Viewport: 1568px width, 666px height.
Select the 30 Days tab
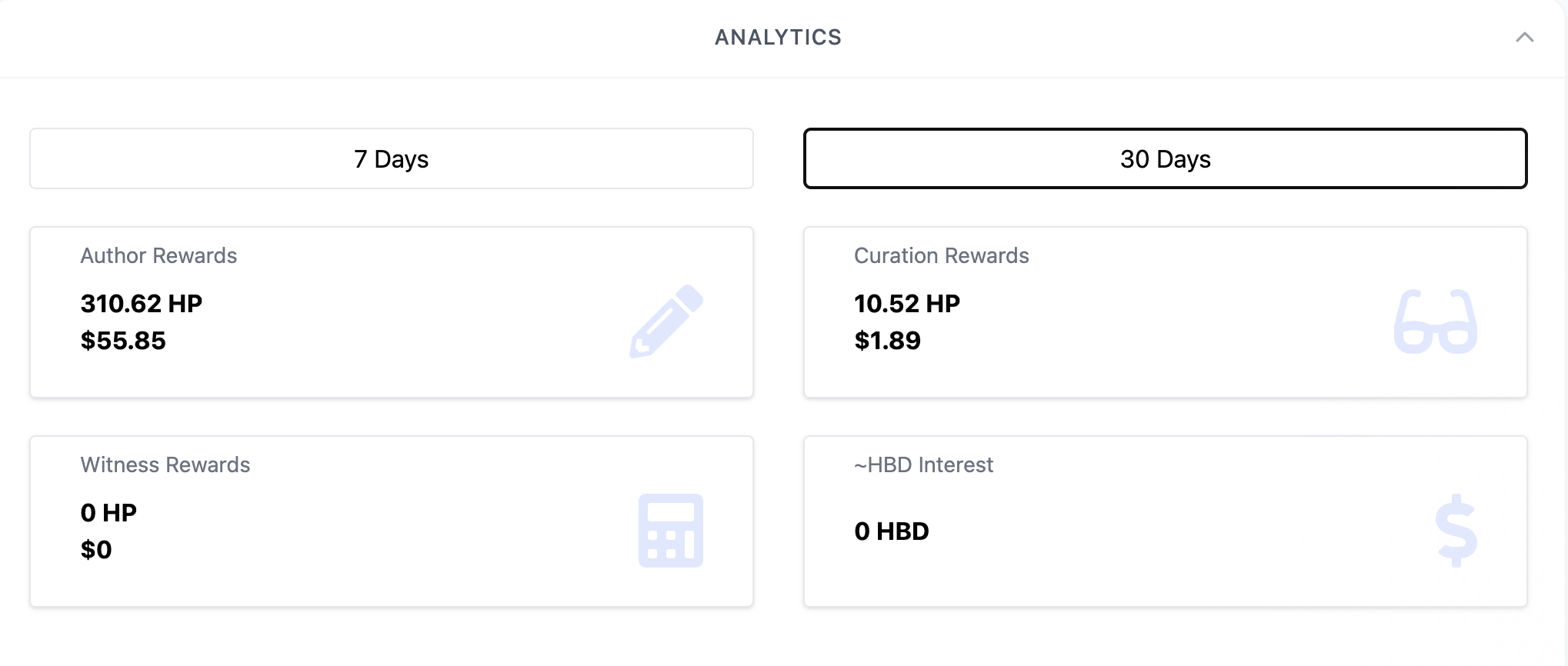[x=1165, y=159]
